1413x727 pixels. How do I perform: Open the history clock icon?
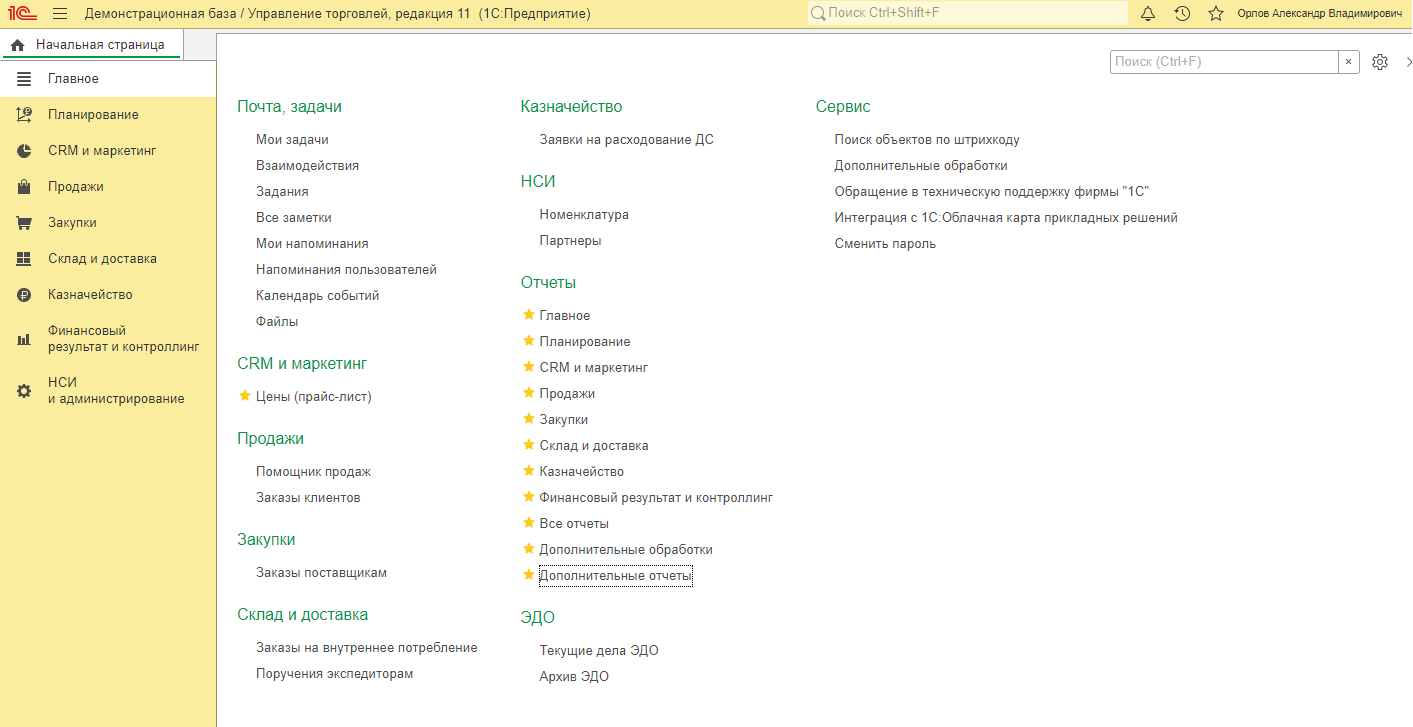(x=1182, y=14)
